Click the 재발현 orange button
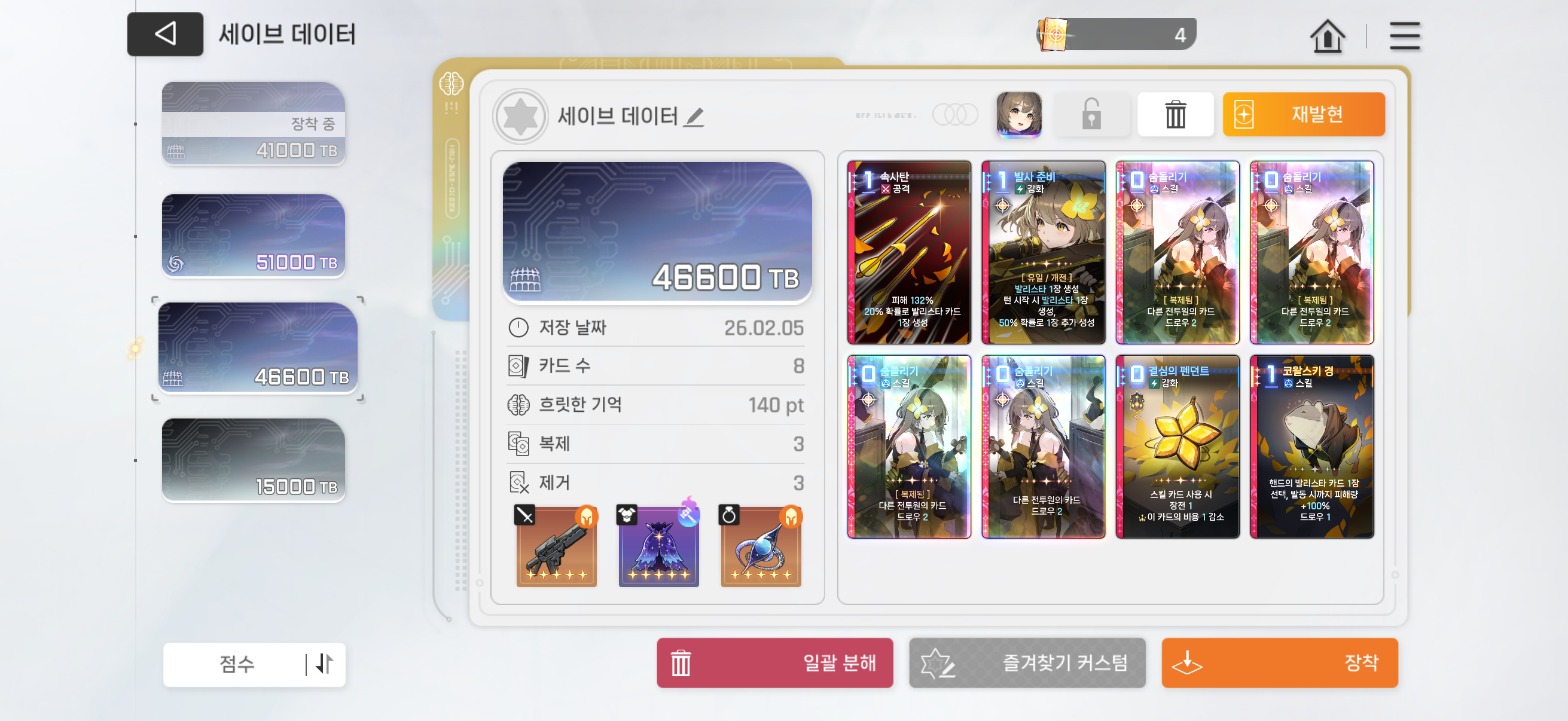Viewport: 1568px width, 721px height. click(x=1303, y=114)
